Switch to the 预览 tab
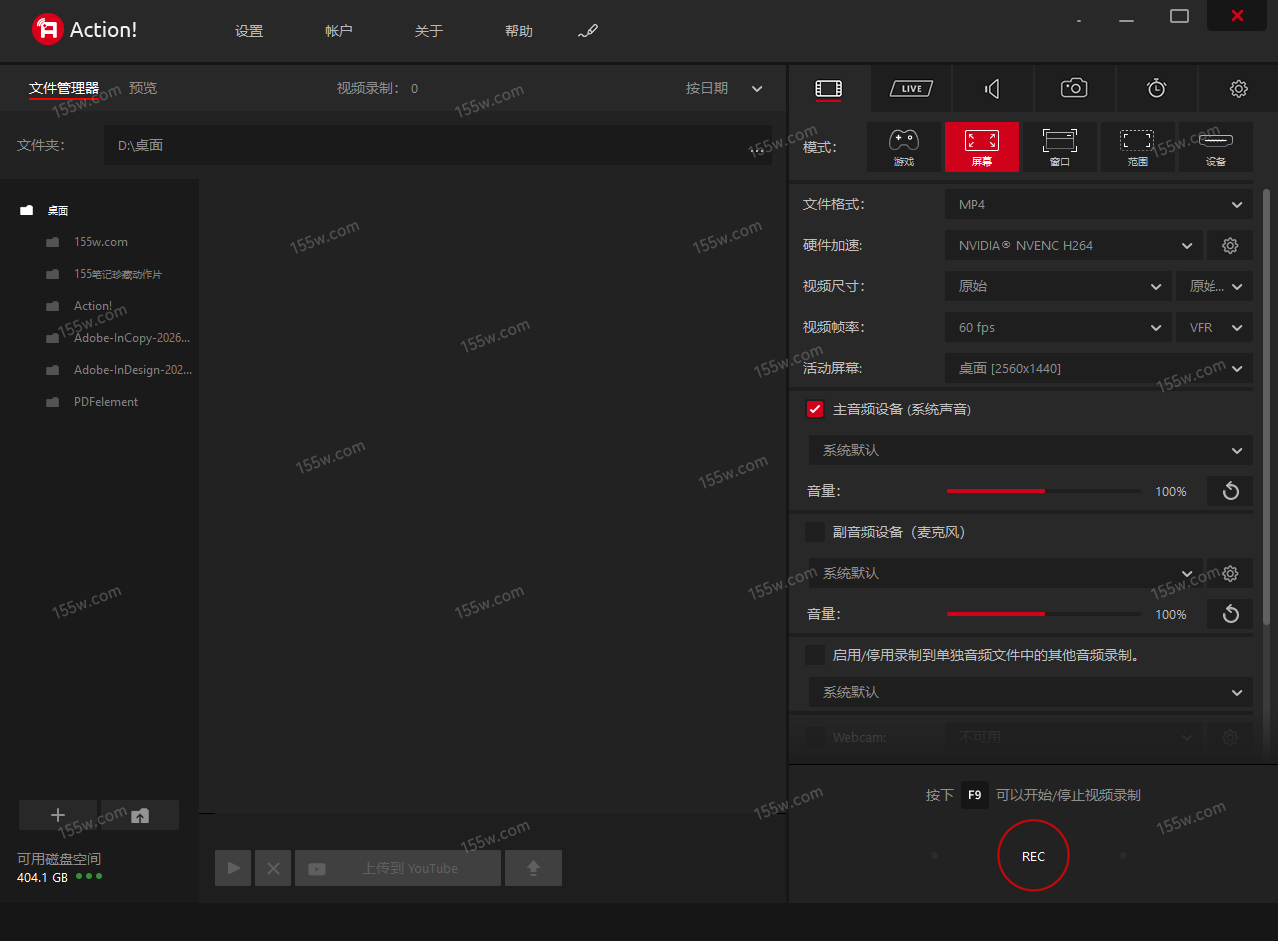Screen dimensions: 1278x941 [143, 88]
